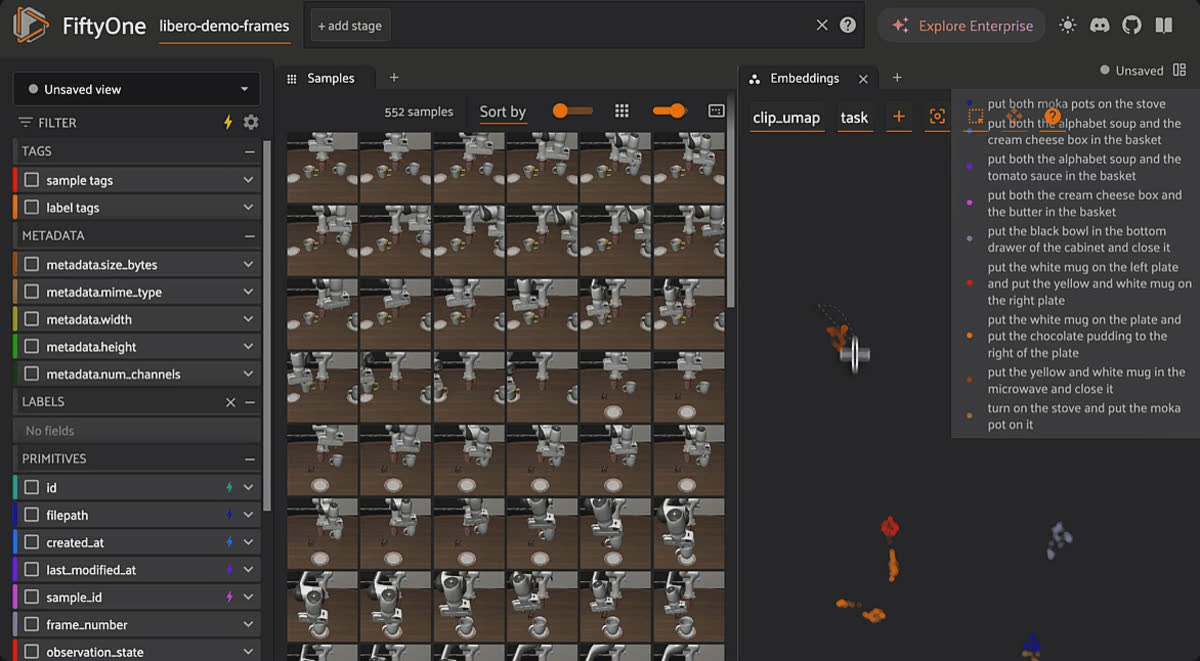The image size is (1200, 661).
Task: Toggle the panel layout split icon
Action: [x=1180, y=70]
